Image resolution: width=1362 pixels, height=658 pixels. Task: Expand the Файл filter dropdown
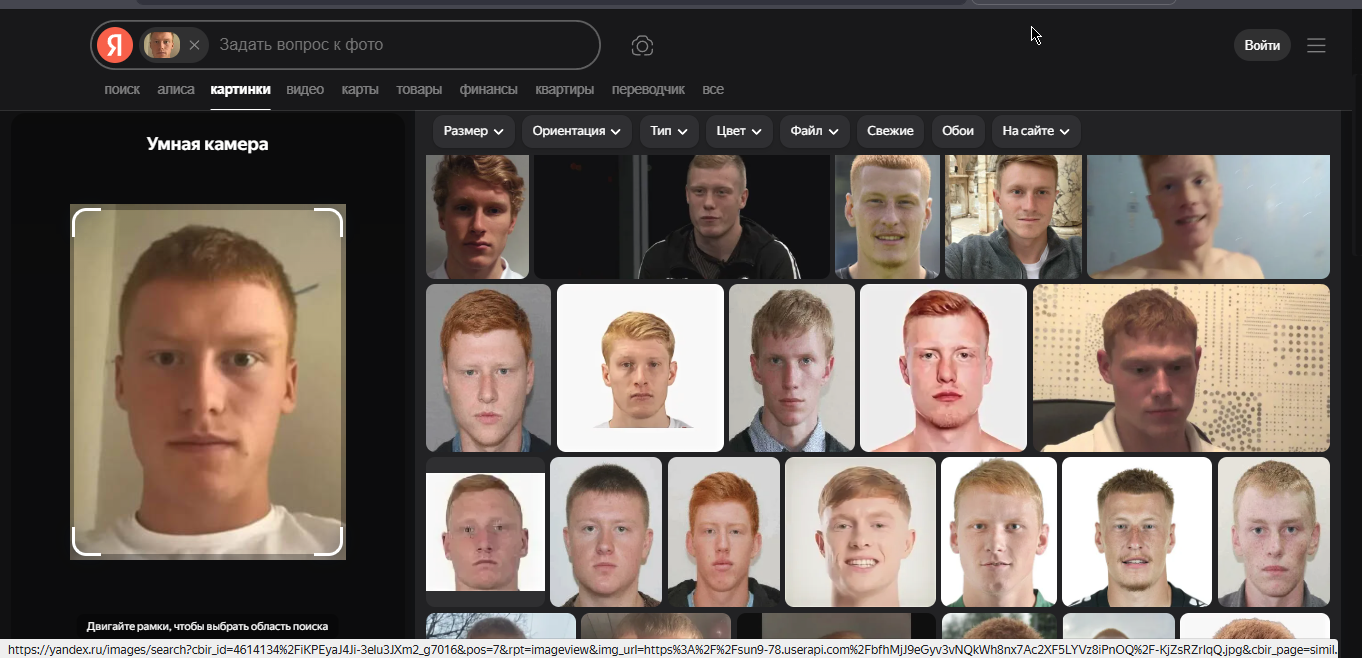815,131
